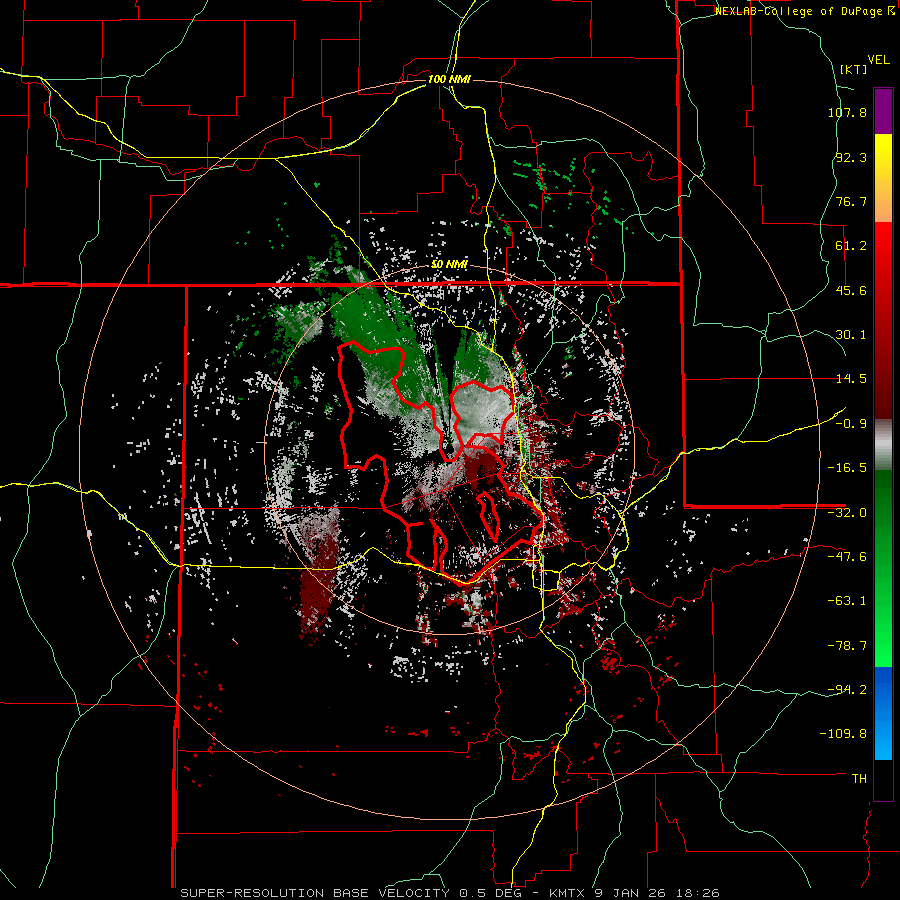Pick the gray near-zero segment of color bar
Viewport: 900px width, 900px height.
pos(883,445)
